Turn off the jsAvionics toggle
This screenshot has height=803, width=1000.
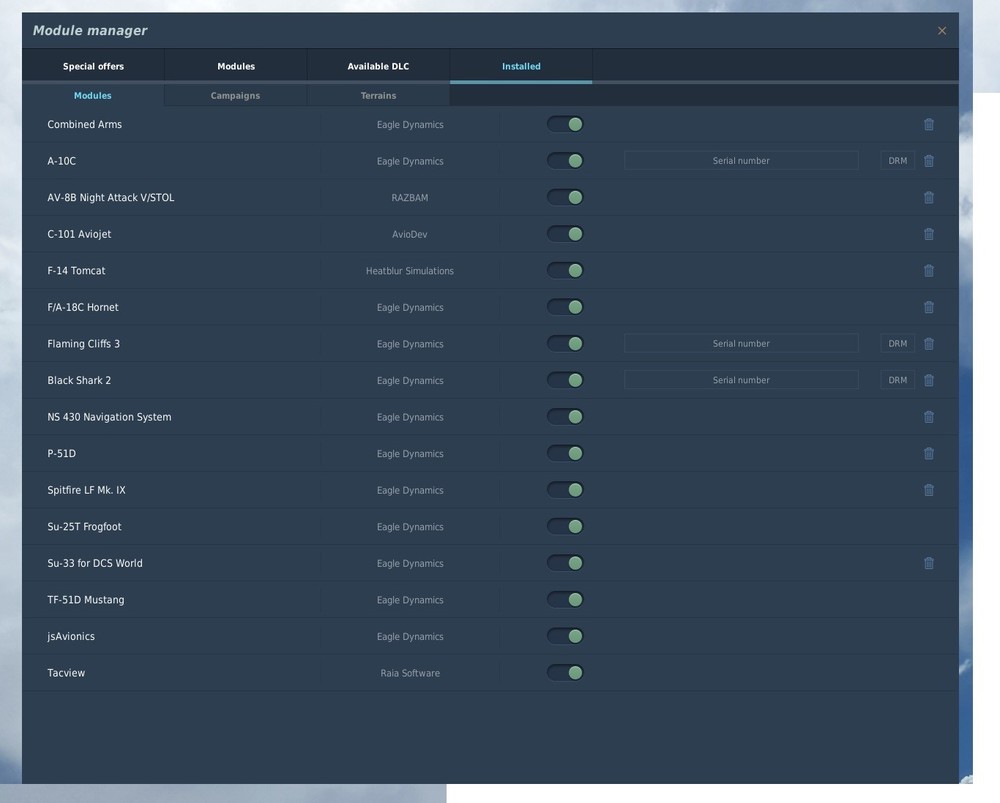(565, 637)
